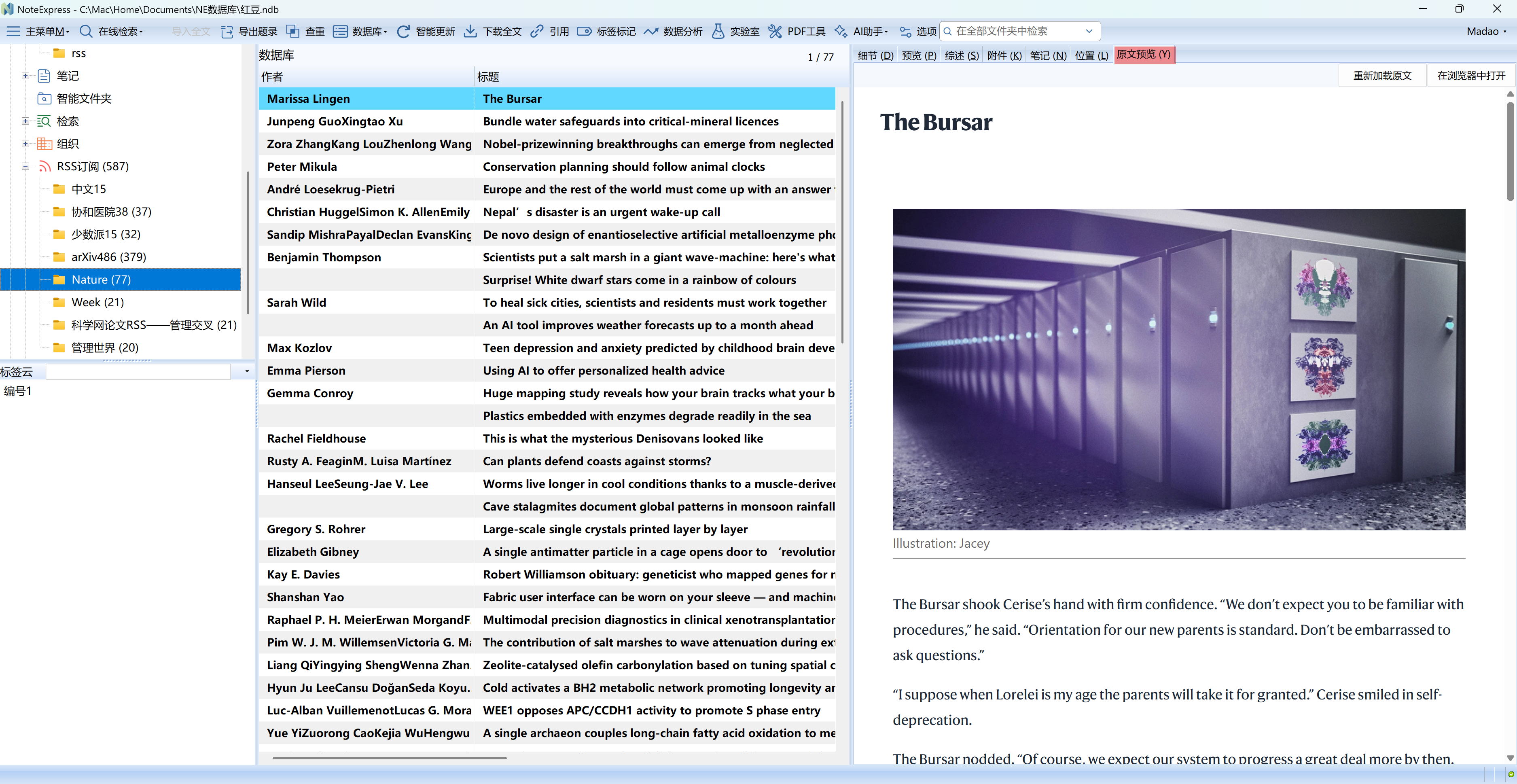Open the AI助手 assistant menu
This screenshot has width=1517, height=784.
click(861, 31)
